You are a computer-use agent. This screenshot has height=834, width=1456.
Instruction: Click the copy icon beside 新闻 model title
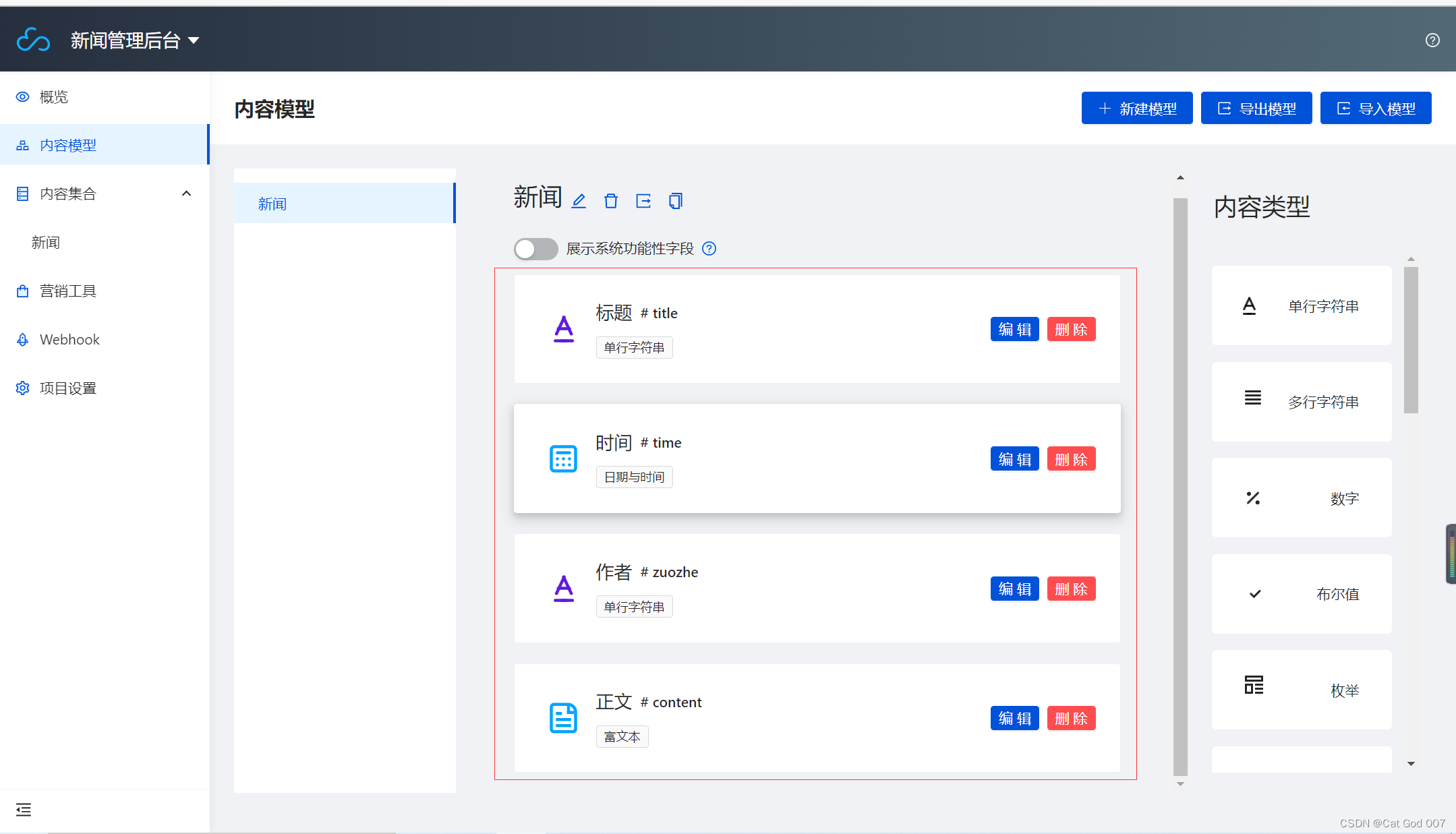click(x=676, y=201)
